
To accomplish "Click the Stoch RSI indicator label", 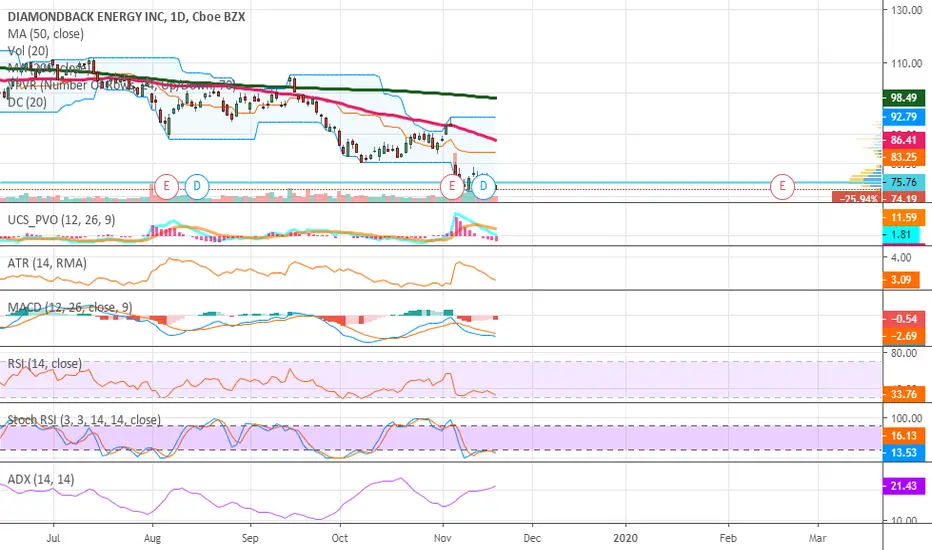I will [x=84, y=420].
